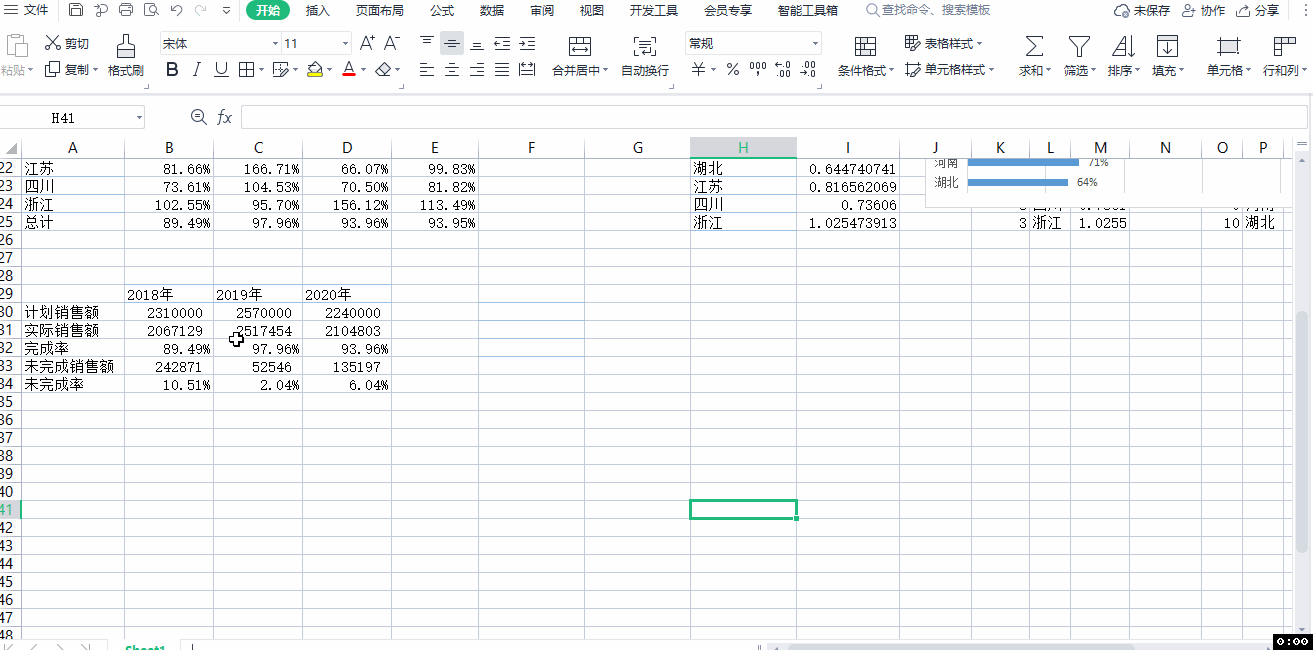This screenshot has width=1313, height=650.
Task: Switch to the 数据 Data tab
Action: 492,10
